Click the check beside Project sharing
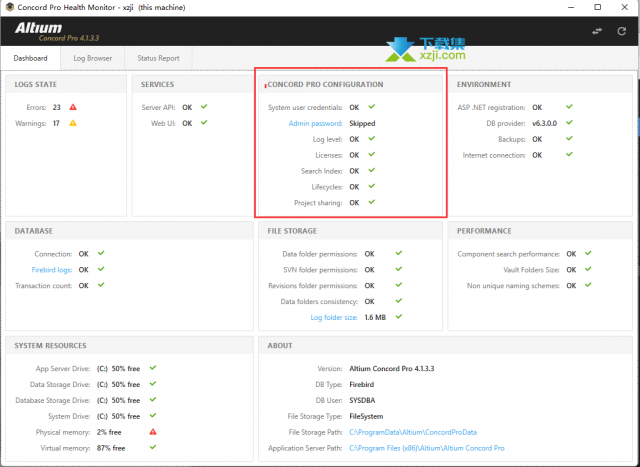 point(371,202)
